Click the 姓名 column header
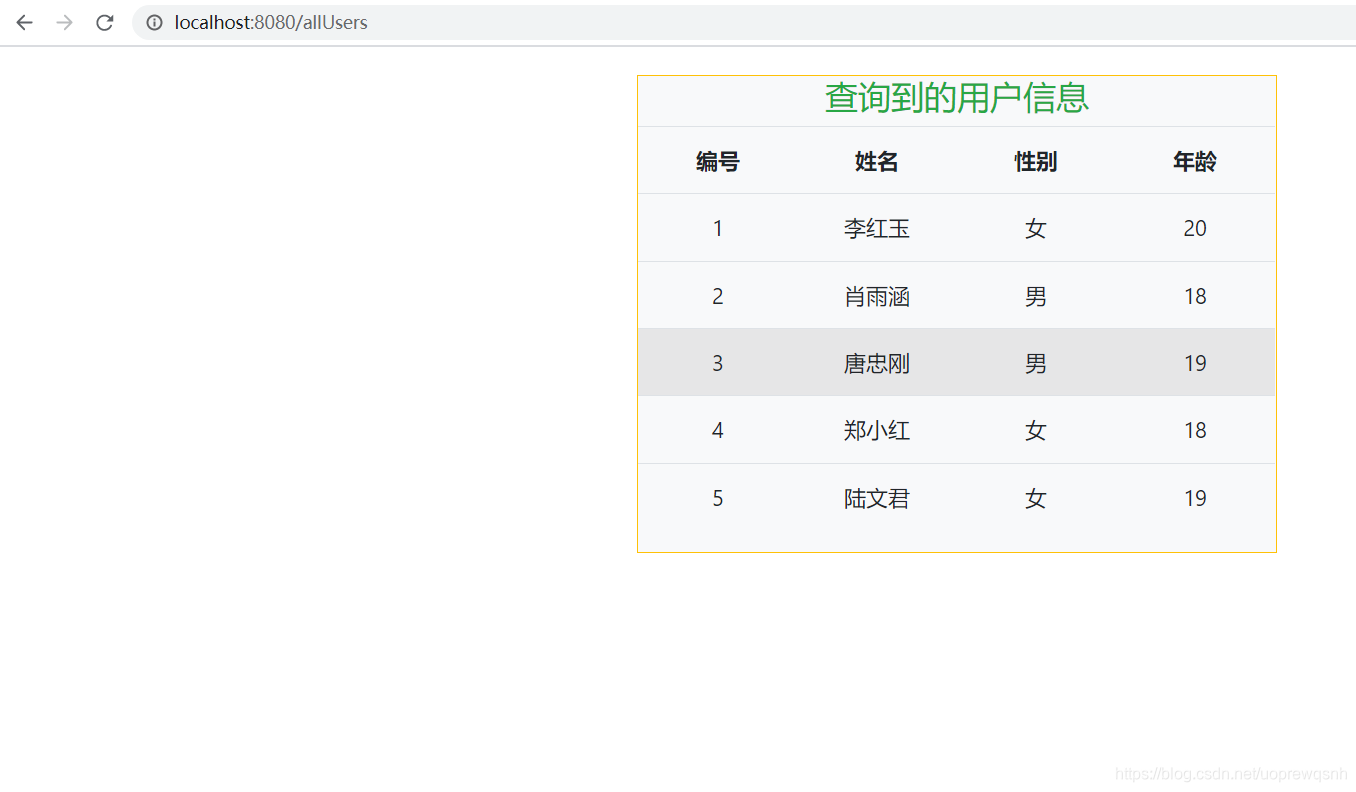The height and width of the screenshot is (792, 1356). [877, 161]
